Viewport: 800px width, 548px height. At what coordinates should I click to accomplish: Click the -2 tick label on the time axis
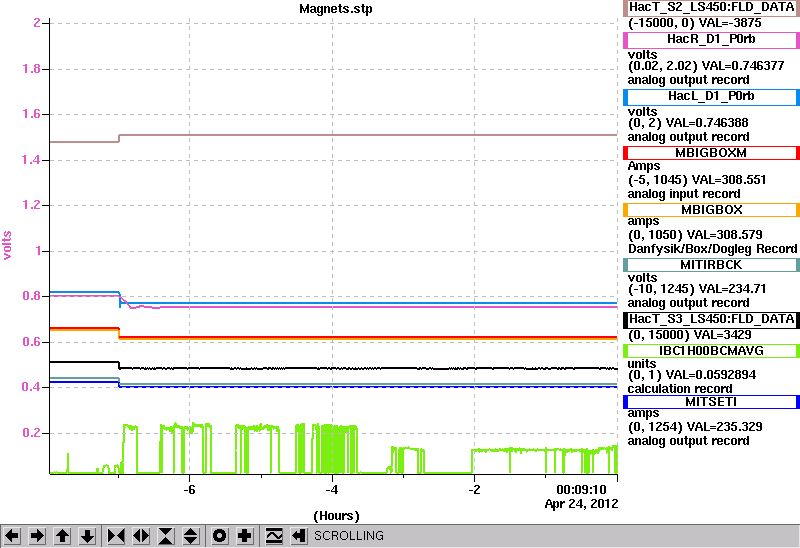pos(474,490)
